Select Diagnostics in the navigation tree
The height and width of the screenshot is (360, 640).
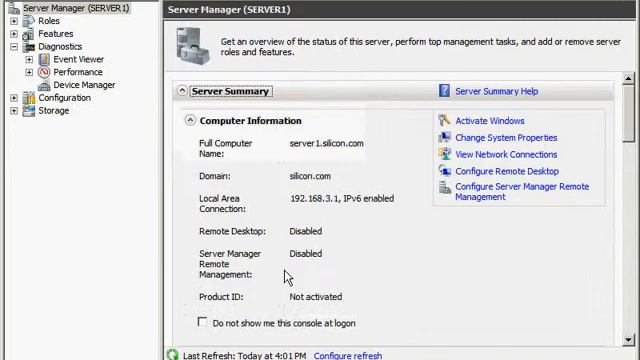coord(60,47)
